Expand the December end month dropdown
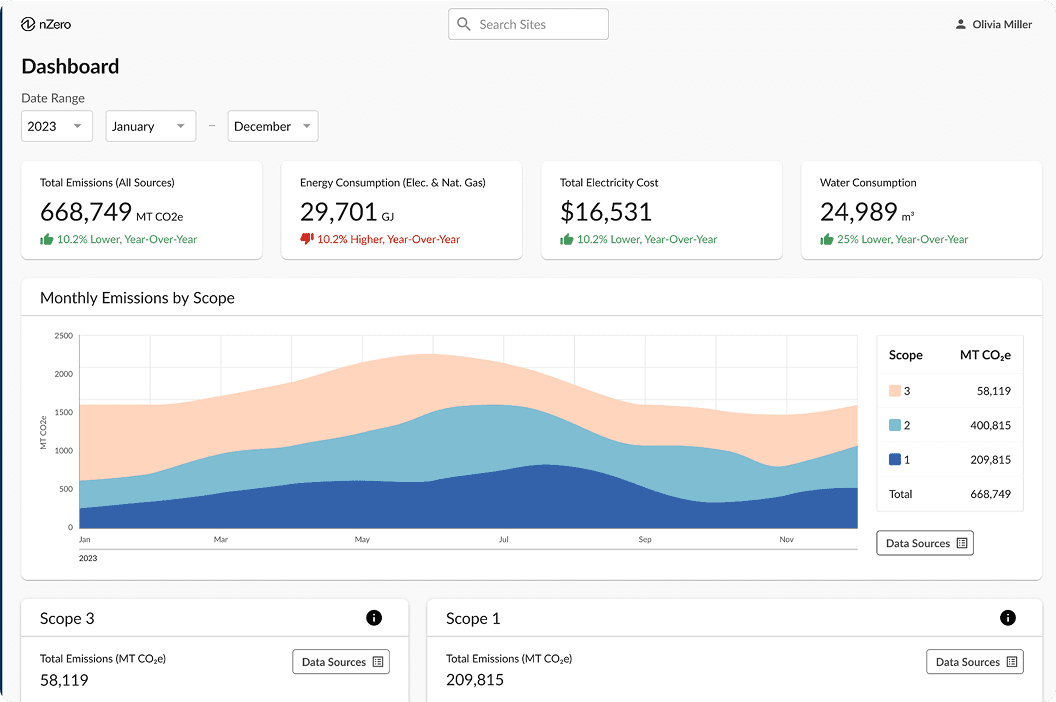The image size is (1056, 702). pos(272,126)
